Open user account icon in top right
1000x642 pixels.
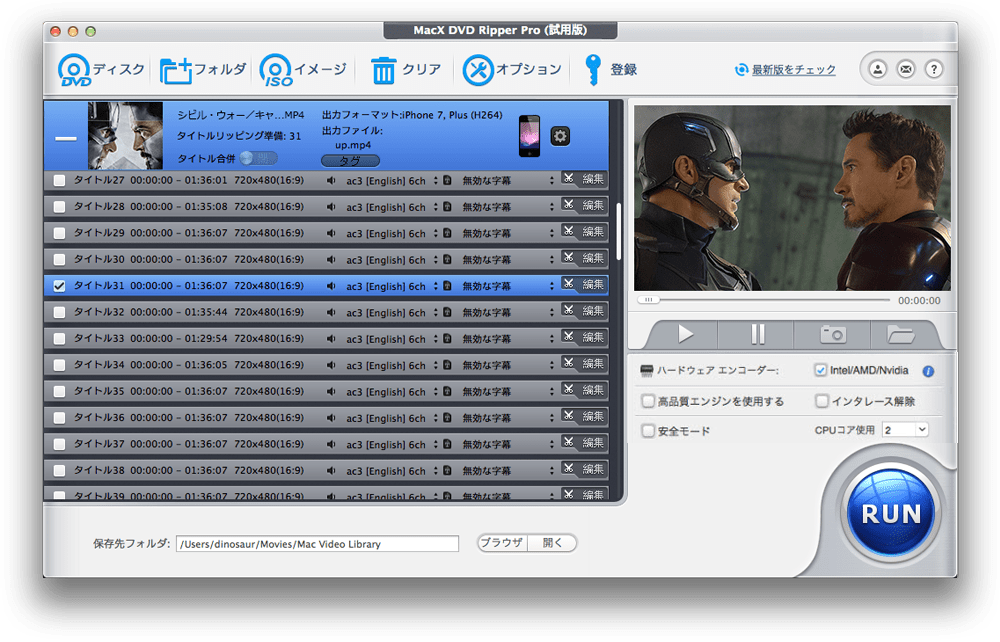tap(878, 69)
